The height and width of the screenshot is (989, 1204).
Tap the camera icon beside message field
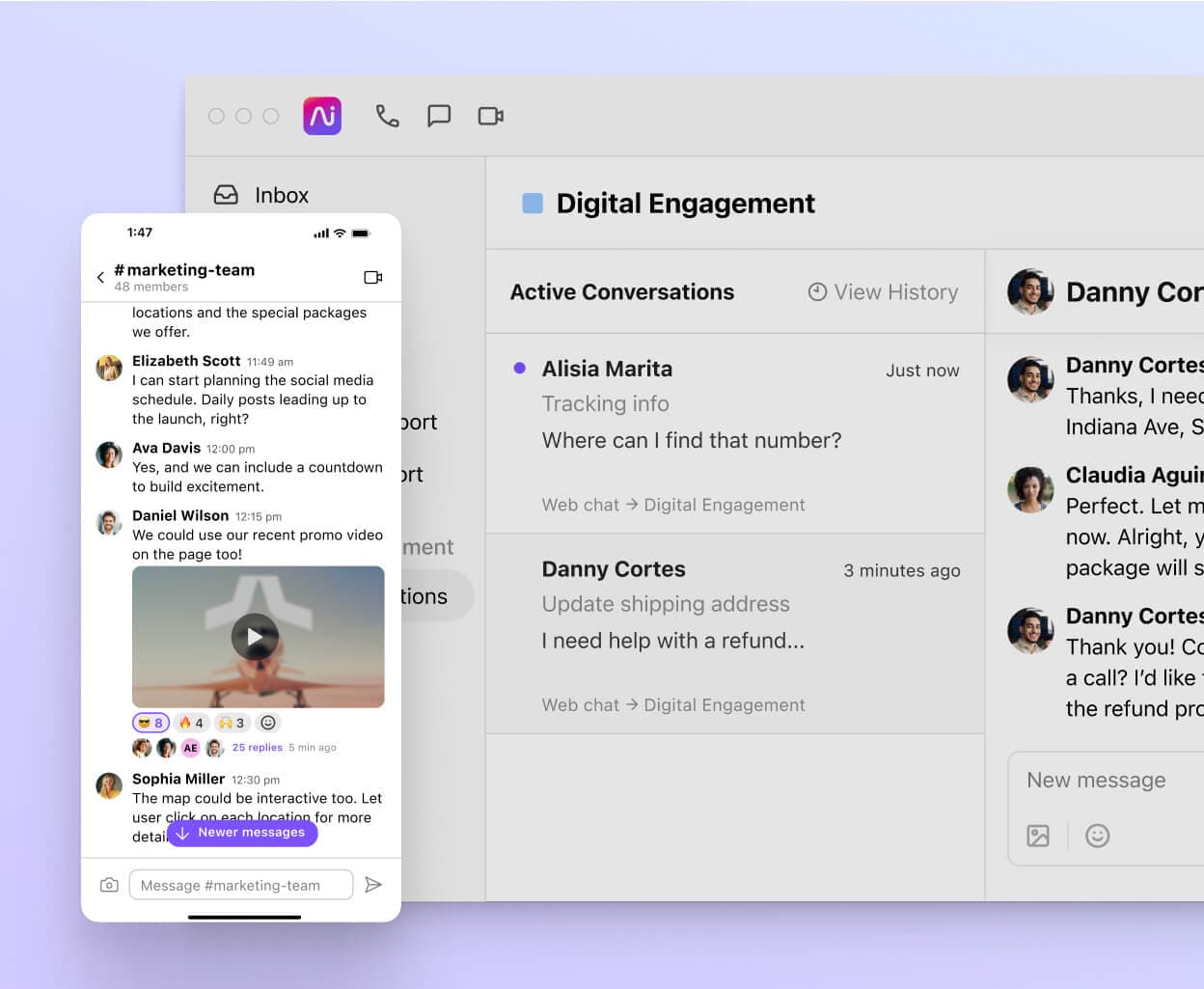click(109, 885)
